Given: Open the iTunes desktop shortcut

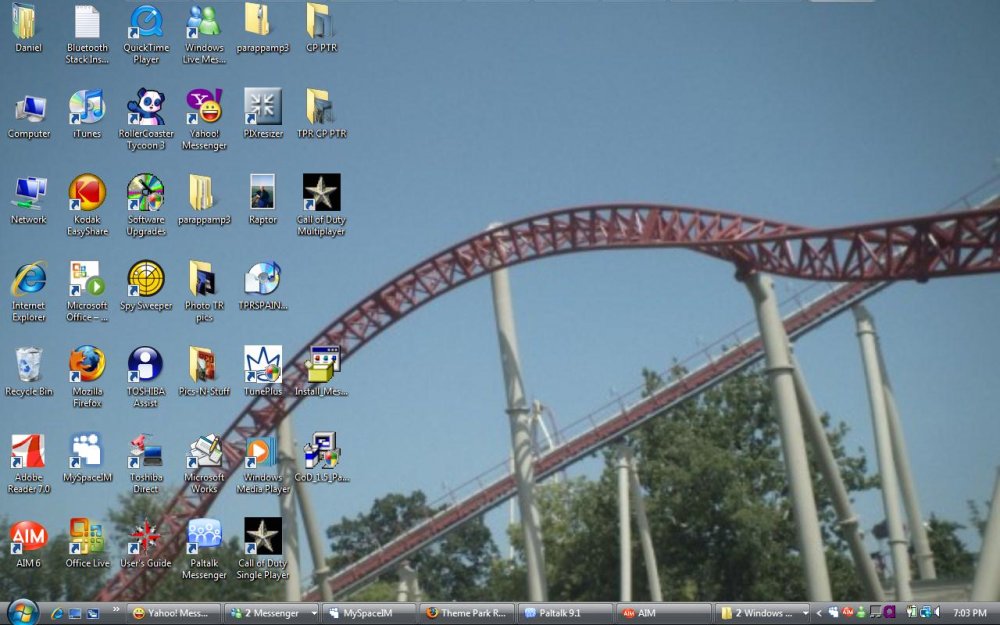Looking at the screenshot, I should (87, 108).
